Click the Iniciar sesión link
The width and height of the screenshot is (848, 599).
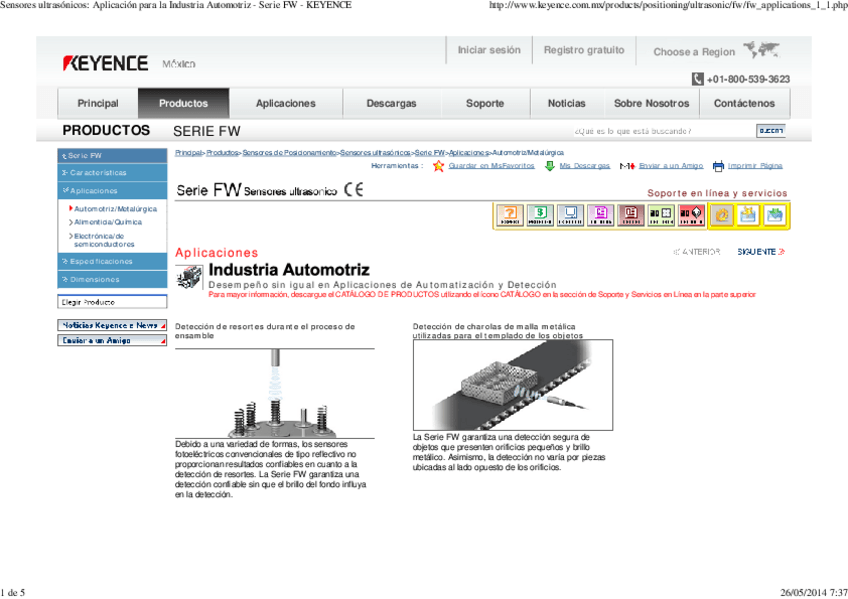coord(489,50)
